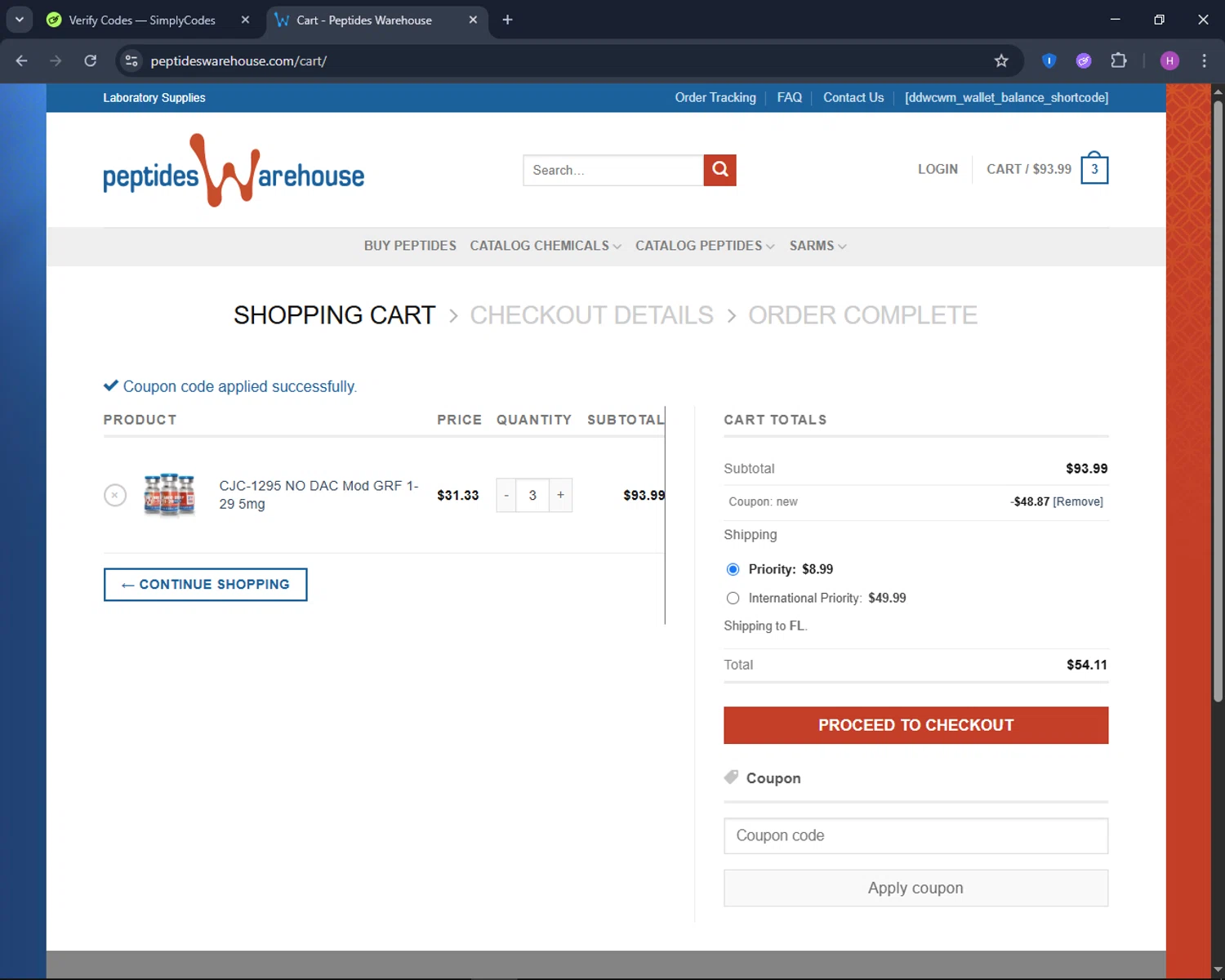Click the unit price $31.33

(x=458, y=495)
